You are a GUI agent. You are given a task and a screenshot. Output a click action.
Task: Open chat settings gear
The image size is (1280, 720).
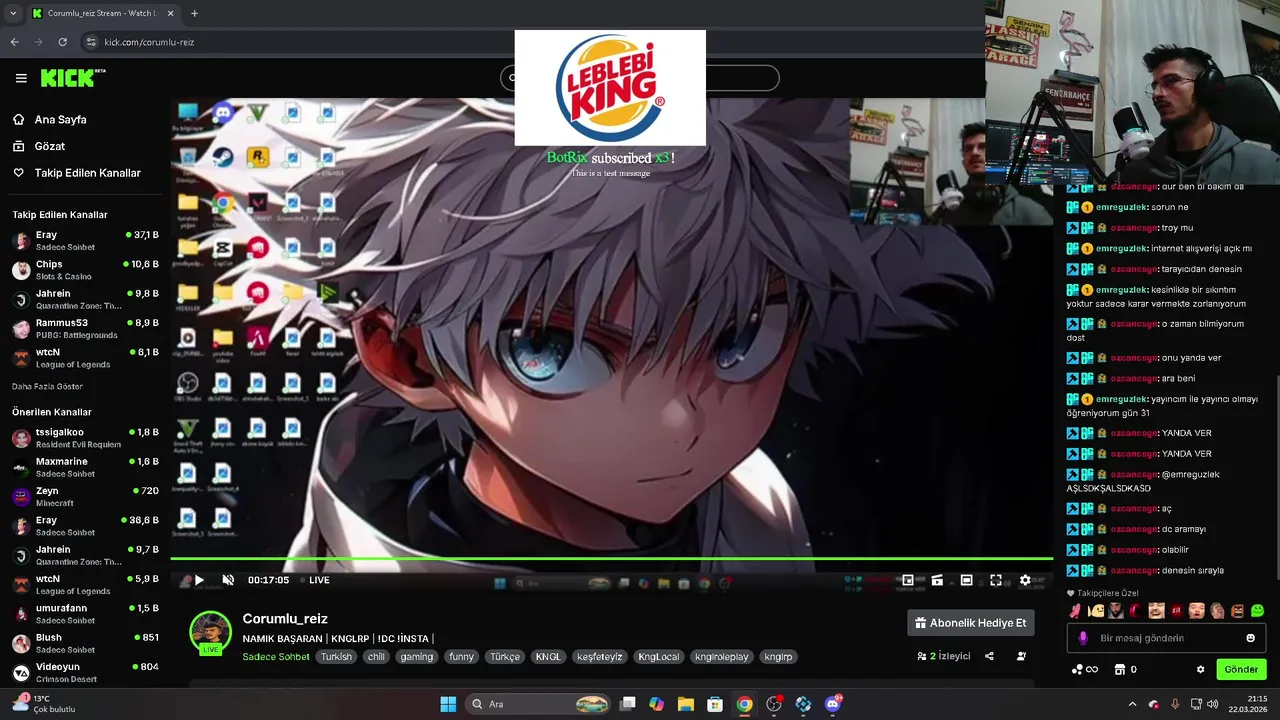click(1200, 669)
